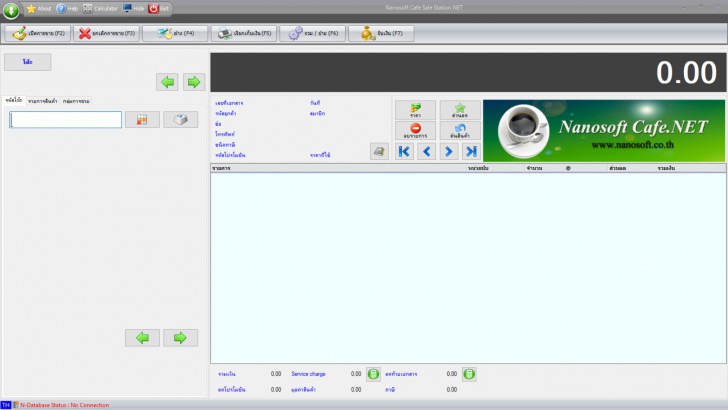
Task: Cancel the sale with the F3 button
Action: tap(106, 33)
